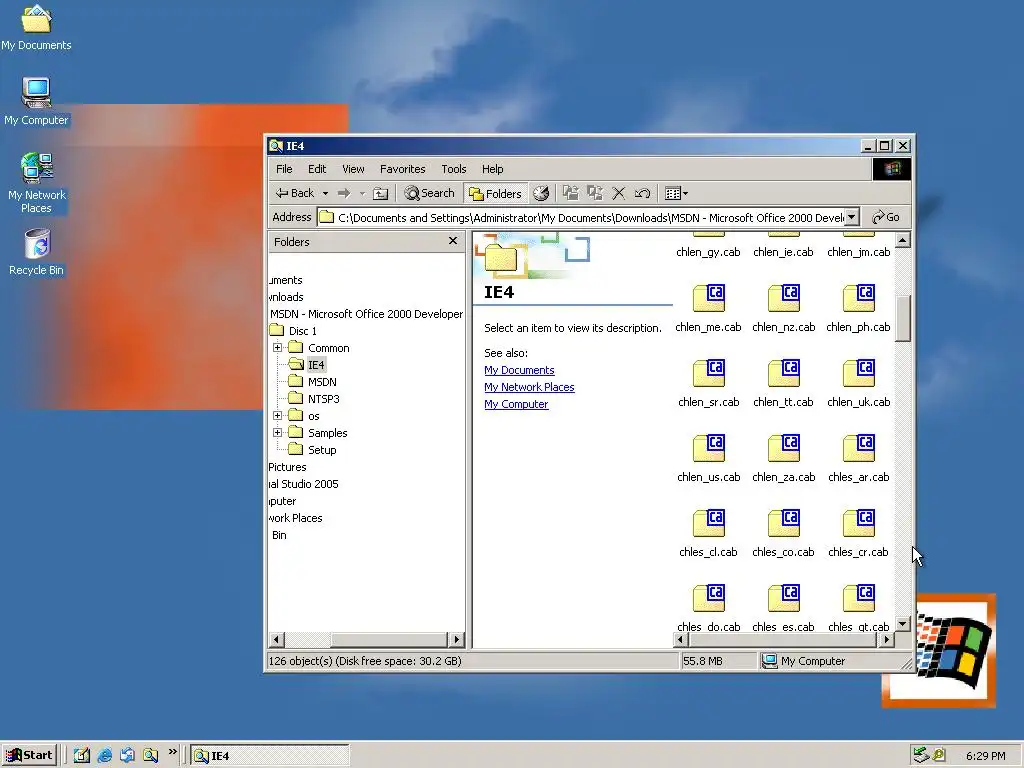Viewport: 1024px width, 768px height.
Task: Open the Help menu
Action: 492,169
